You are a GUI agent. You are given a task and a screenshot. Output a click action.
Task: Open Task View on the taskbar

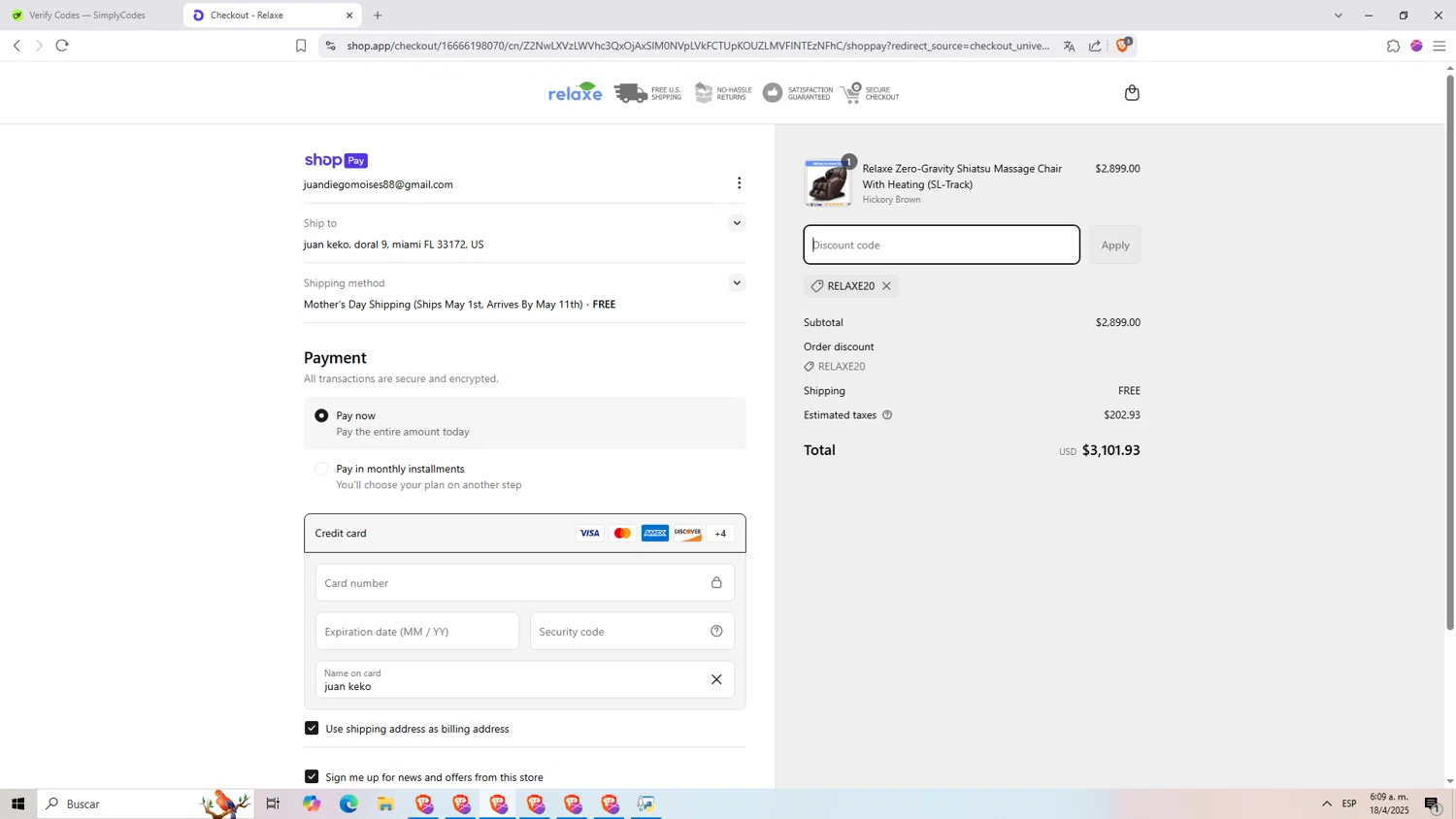(x=274, y=803)
